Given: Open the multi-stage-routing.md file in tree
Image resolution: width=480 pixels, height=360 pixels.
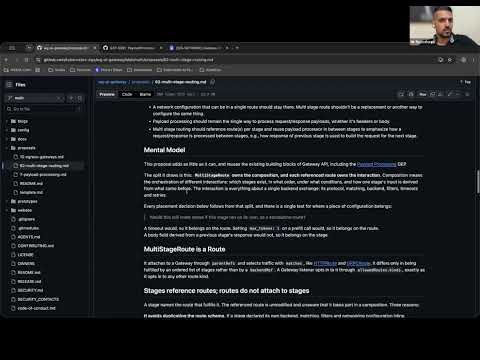Looking at the screenshot, I should tap(44, 166).
